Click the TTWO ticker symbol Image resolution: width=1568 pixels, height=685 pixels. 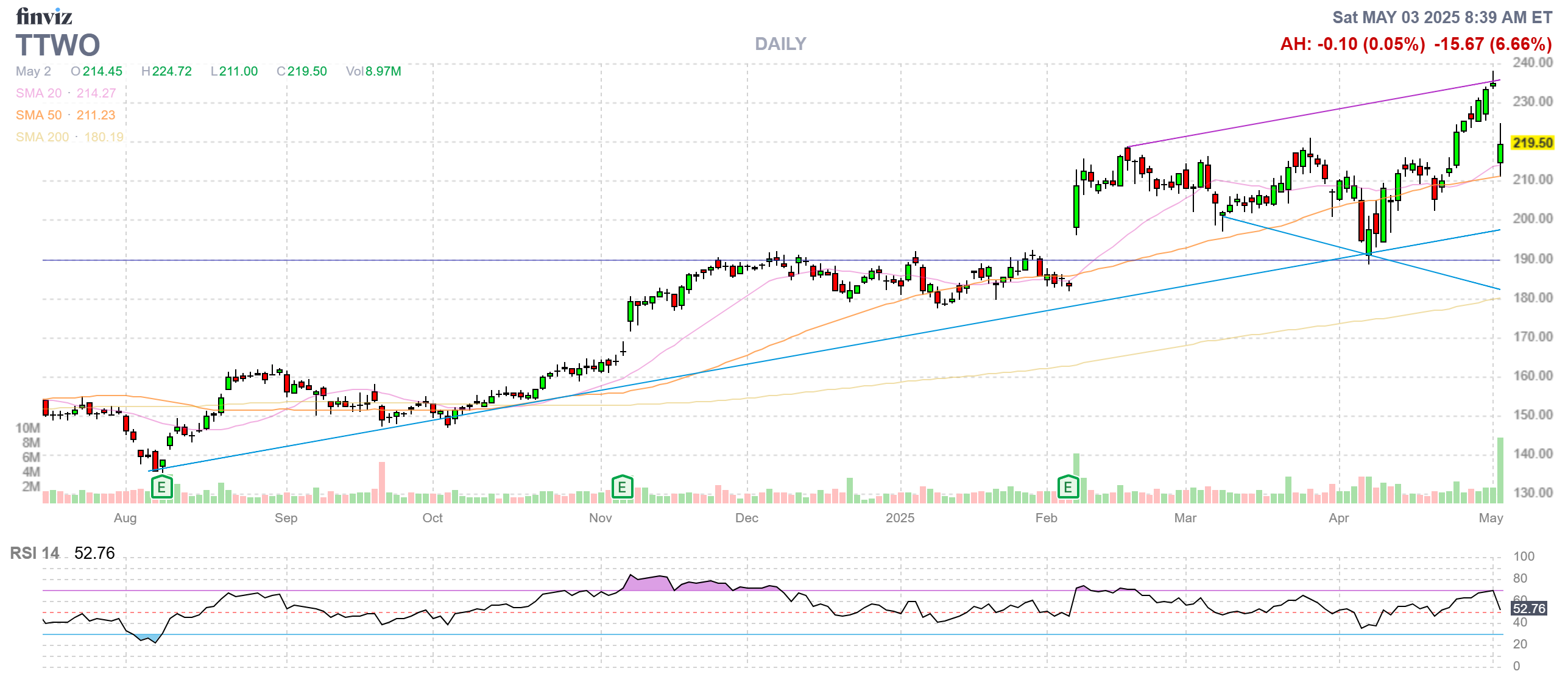click(58, 45)
